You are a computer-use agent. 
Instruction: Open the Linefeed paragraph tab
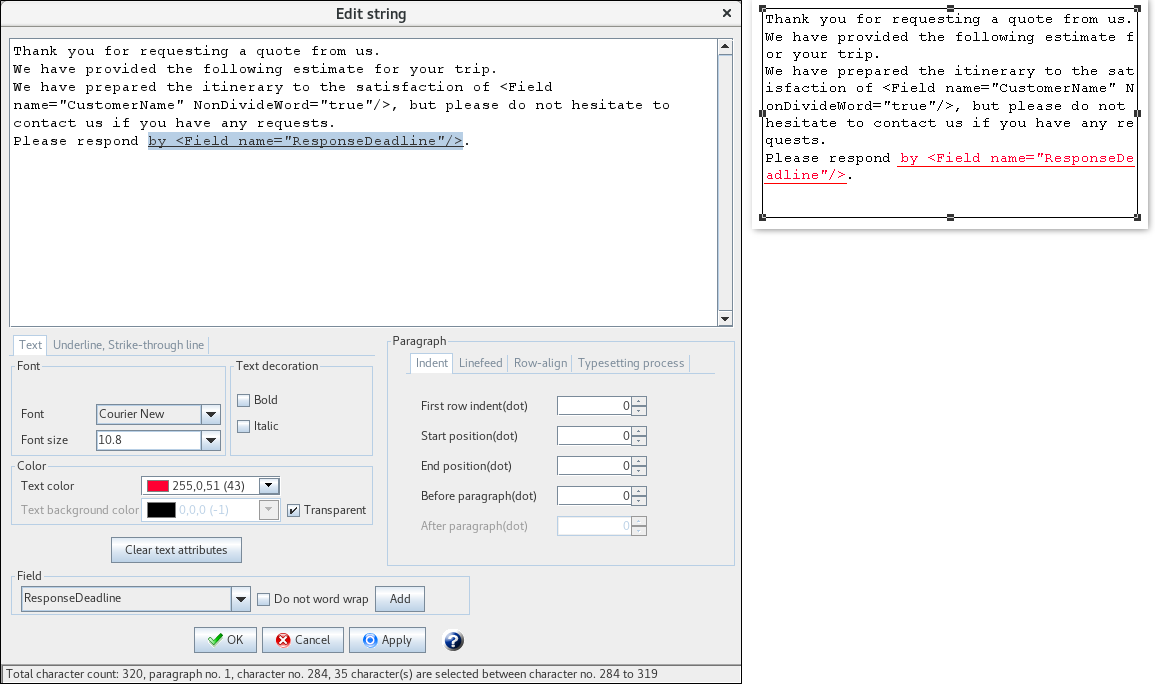(480, 363)
